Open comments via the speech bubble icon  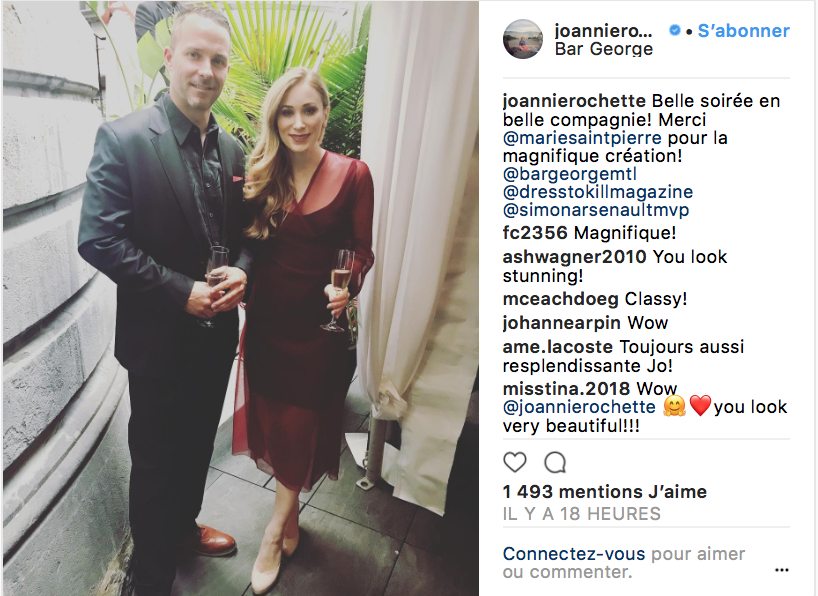click(x=555, y=462)
